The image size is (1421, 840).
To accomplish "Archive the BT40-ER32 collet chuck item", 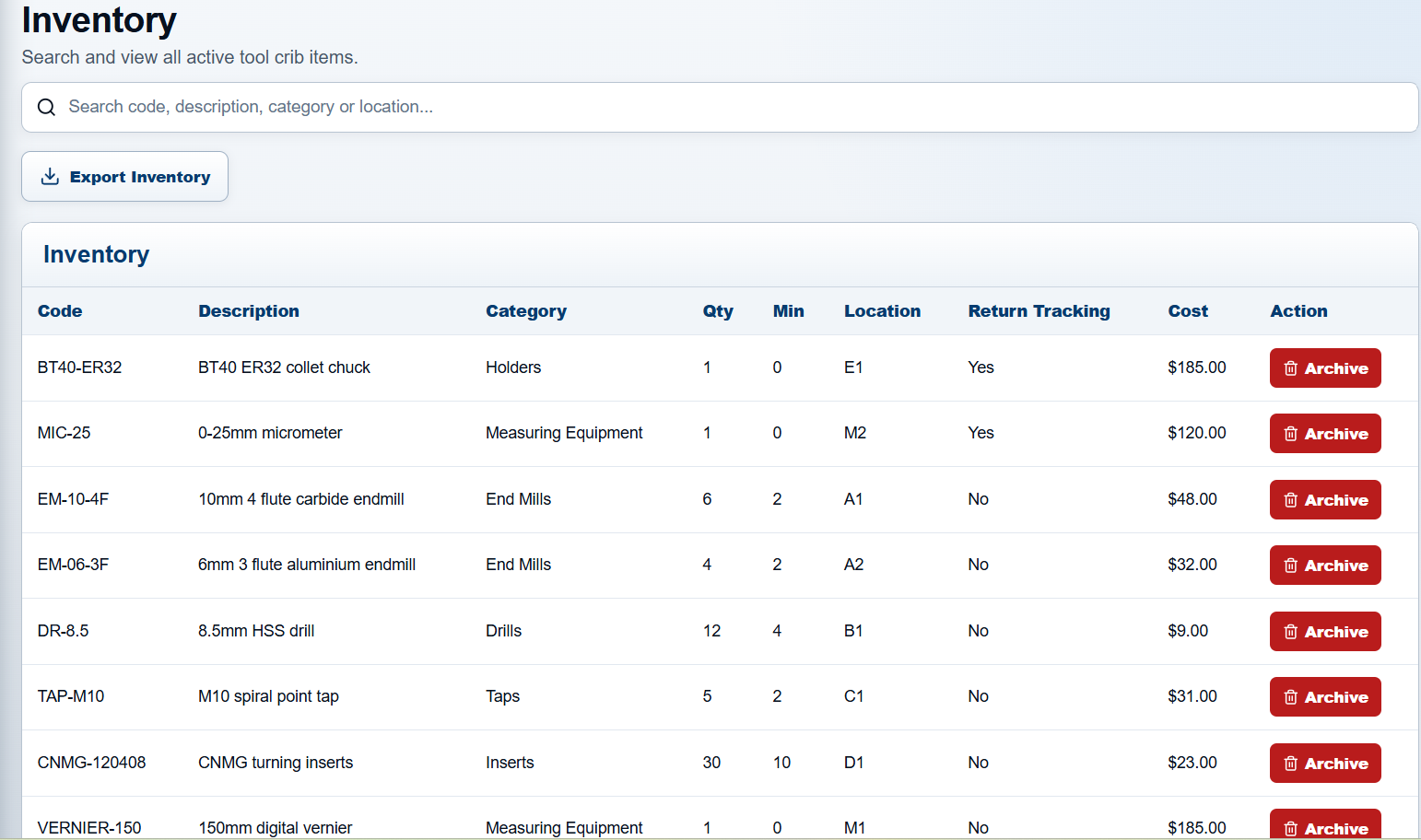I will pyautogui.click(x=1325, y=368).
